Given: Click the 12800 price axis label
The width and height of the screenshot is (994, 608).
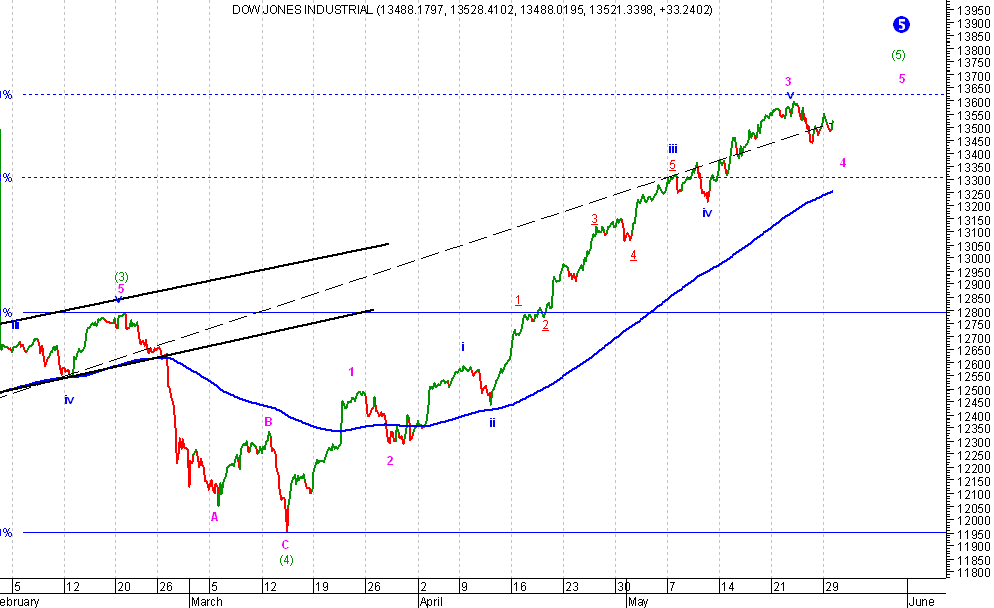Looking at the screenshot, I should pyautogui.click(x=974, y=313).
